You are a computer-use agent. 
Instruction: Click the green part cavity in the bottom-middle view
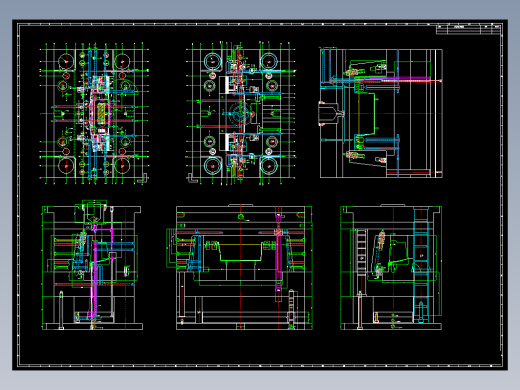(x=240, y=252)
